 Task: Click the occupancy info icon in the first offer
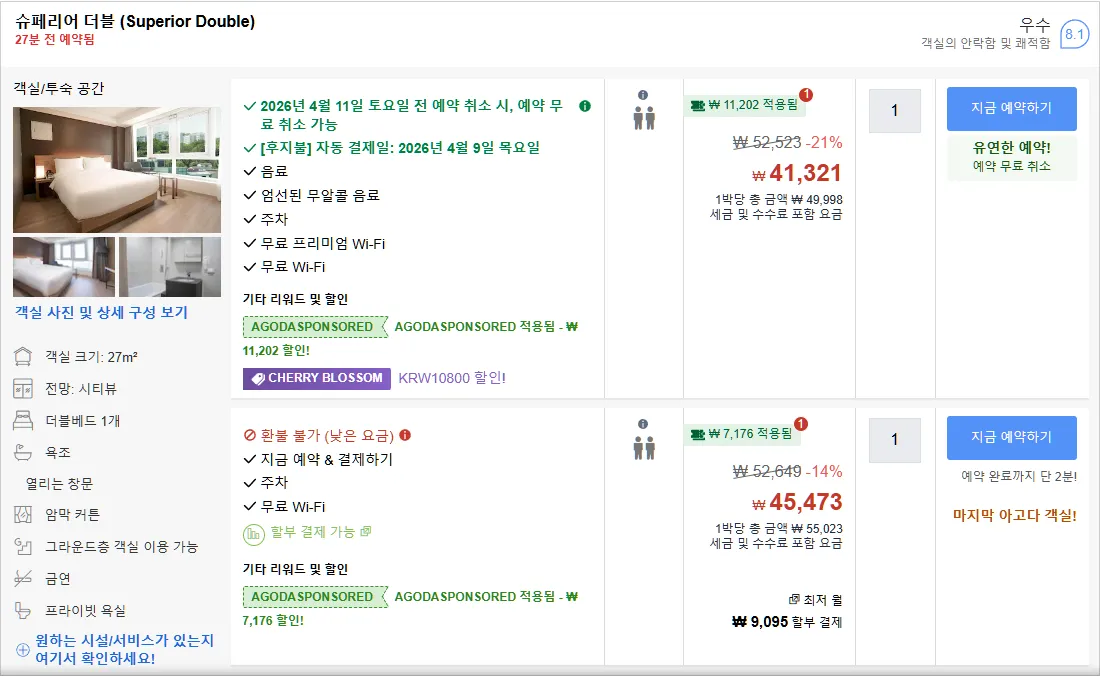[643, 95]
